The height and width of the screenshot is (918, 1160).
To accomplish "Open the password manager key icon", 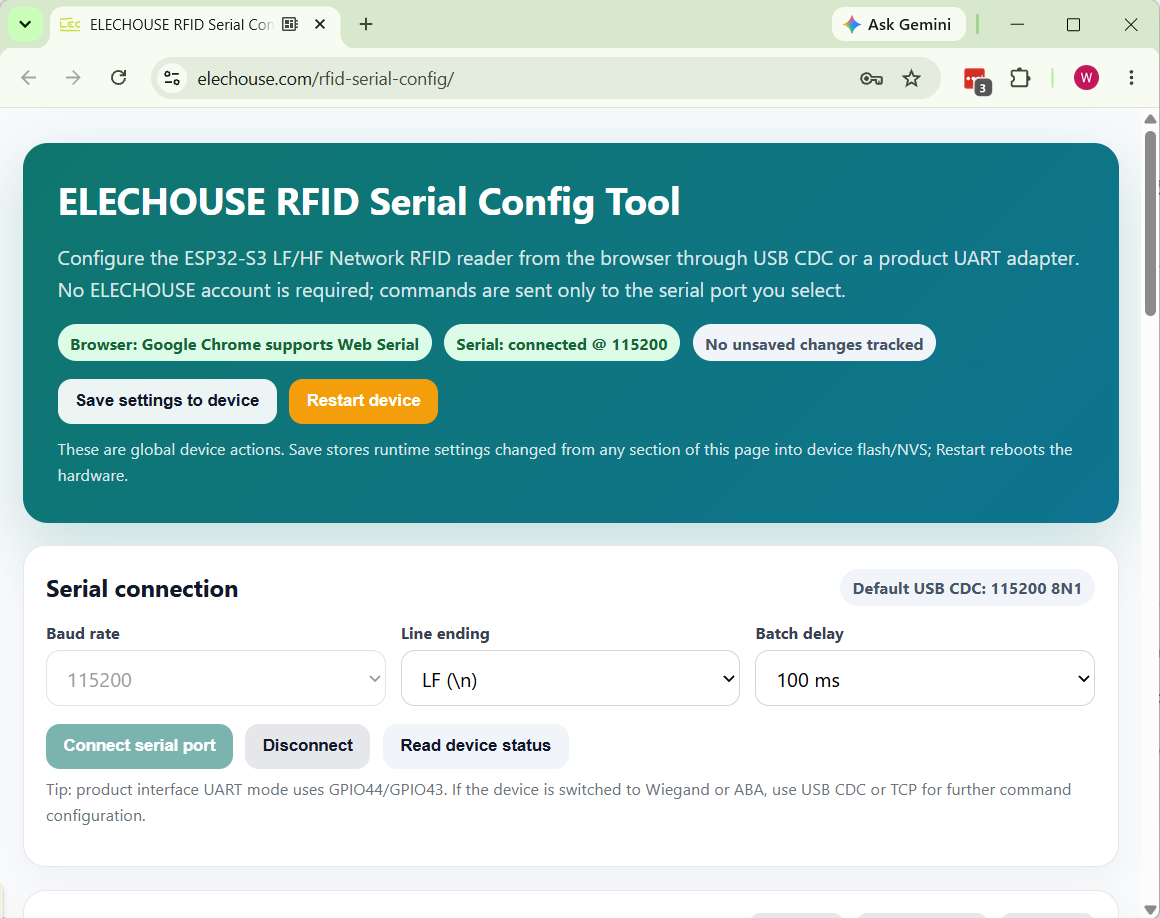I will [x=871, y=78].
